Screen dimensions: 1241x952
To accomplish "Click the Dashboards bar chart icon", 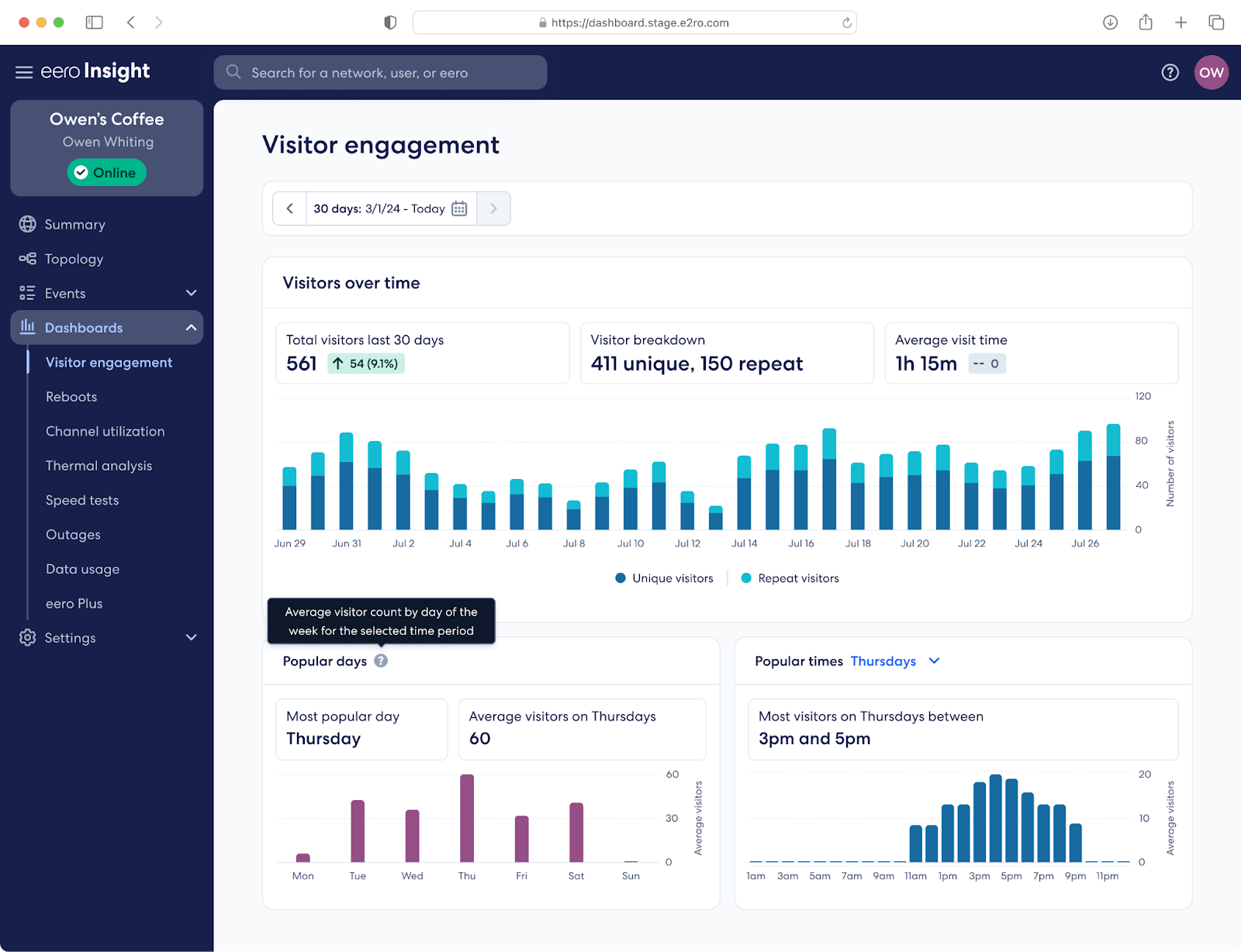I will 28,326.
